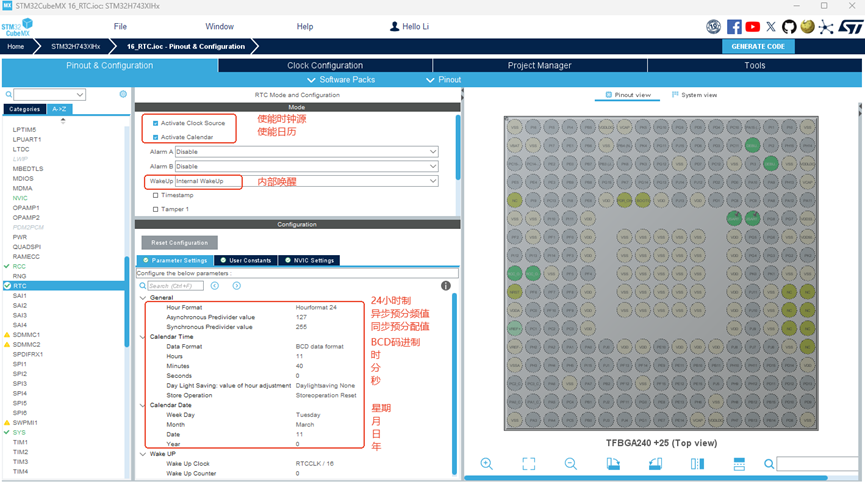This screenshot has width=865, height=484.
Task: Click the anniversary badge icon
Action: [x=713, y=26]
